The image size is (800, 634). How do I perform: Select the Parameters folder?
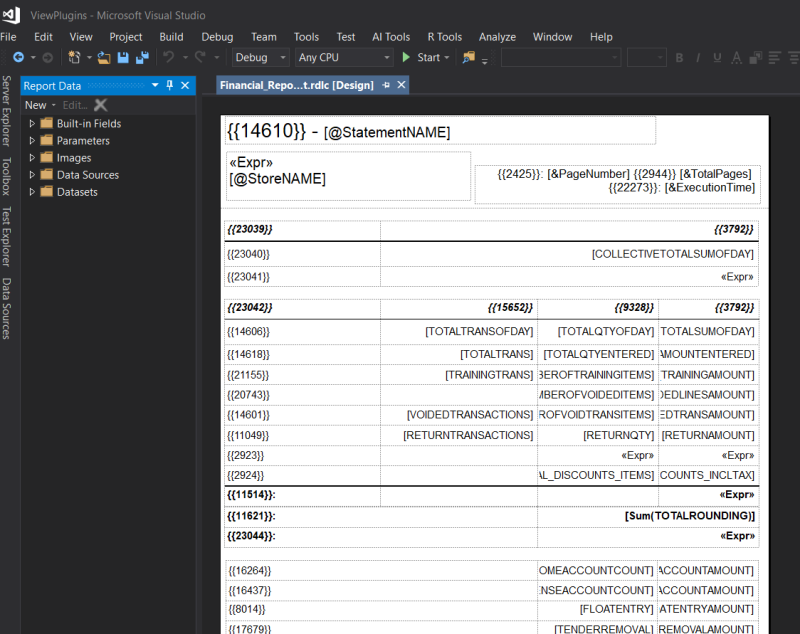(76, 141)
